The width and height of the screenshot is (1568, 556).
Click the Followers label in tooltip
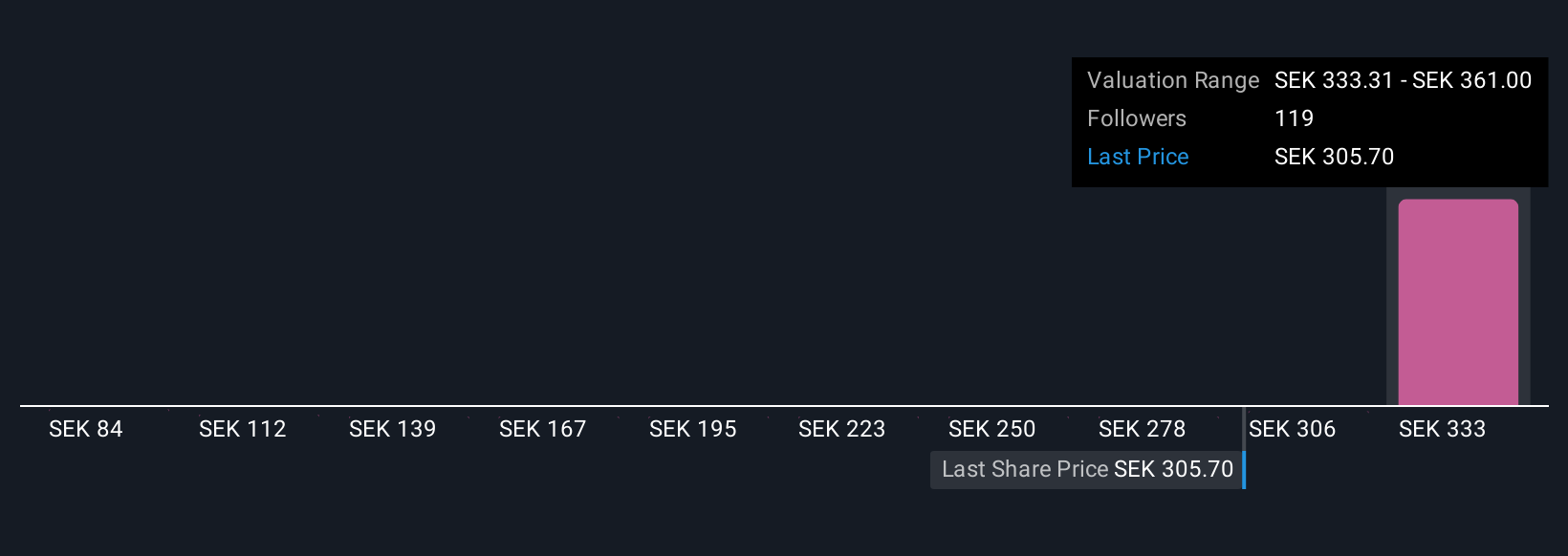(1137, 118)
